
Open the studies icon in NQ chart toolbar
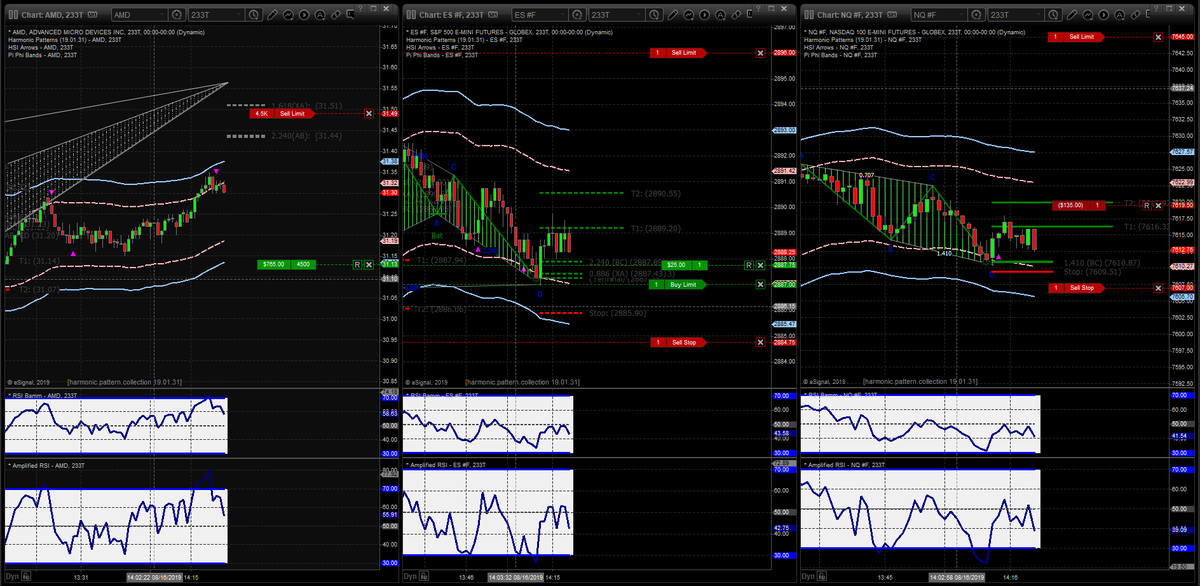tap(1088, 15)
